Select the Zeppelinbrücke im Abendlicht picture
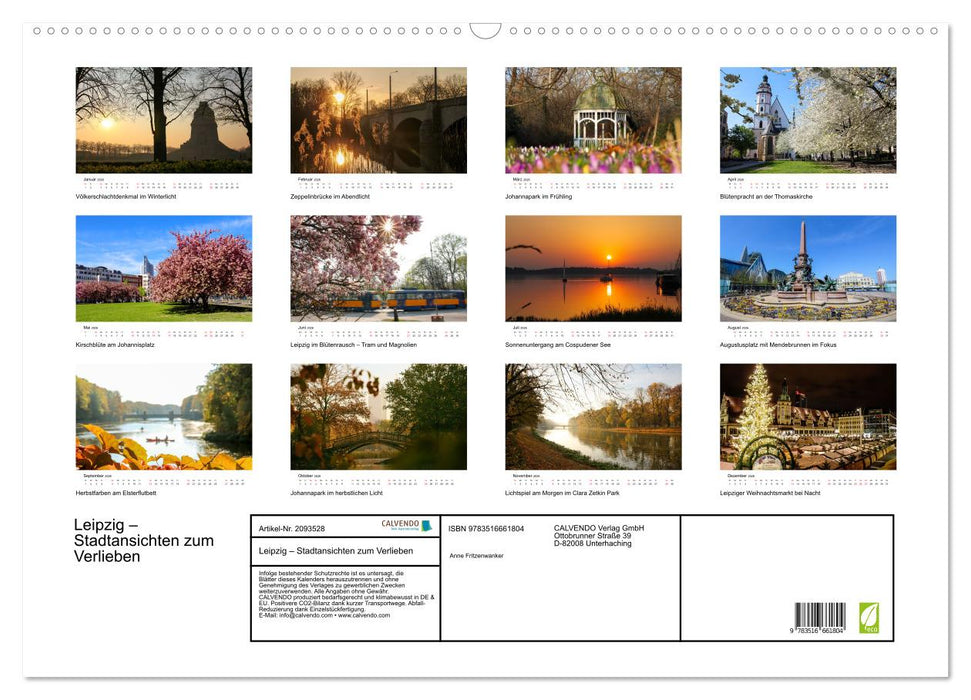The image size is (971, 700). pyautogui.click(x=378, y=120)
